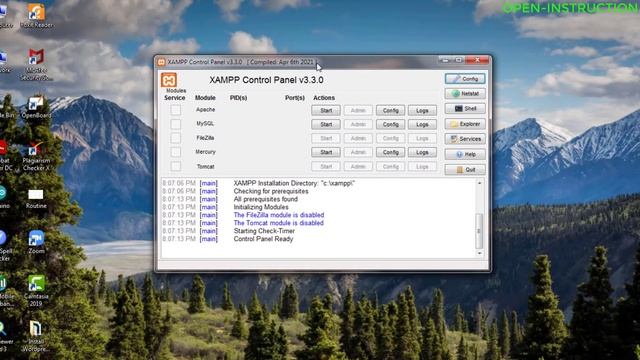This screenshot has height=360, width=640.
Task: Click the FileZilla Logs button
Action: [422, 138]
